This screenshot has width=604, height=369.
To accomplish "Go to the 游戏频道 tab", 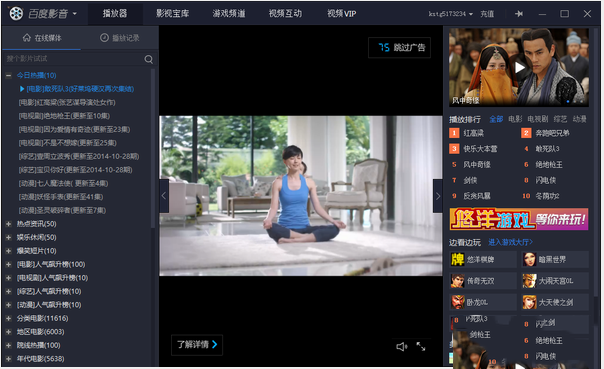I will (x=229, y=13).
